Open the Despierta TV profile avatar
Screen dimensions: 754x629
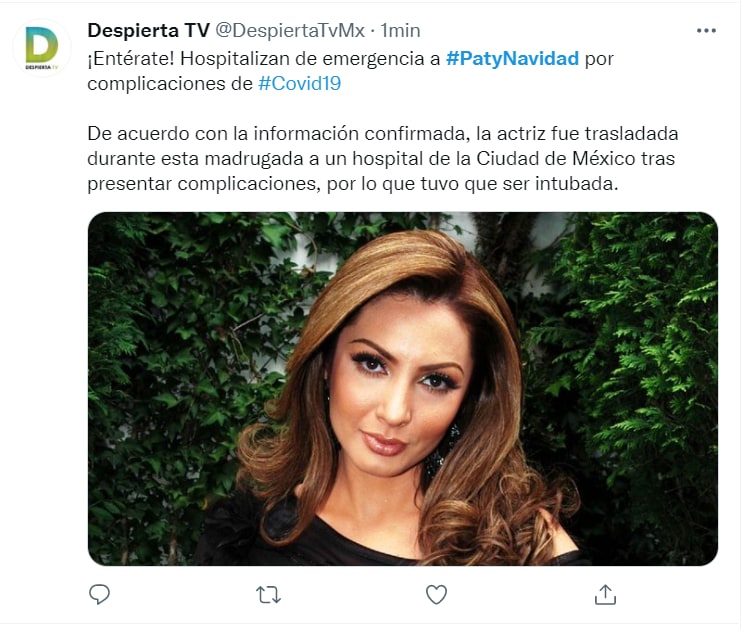(42, 48)
